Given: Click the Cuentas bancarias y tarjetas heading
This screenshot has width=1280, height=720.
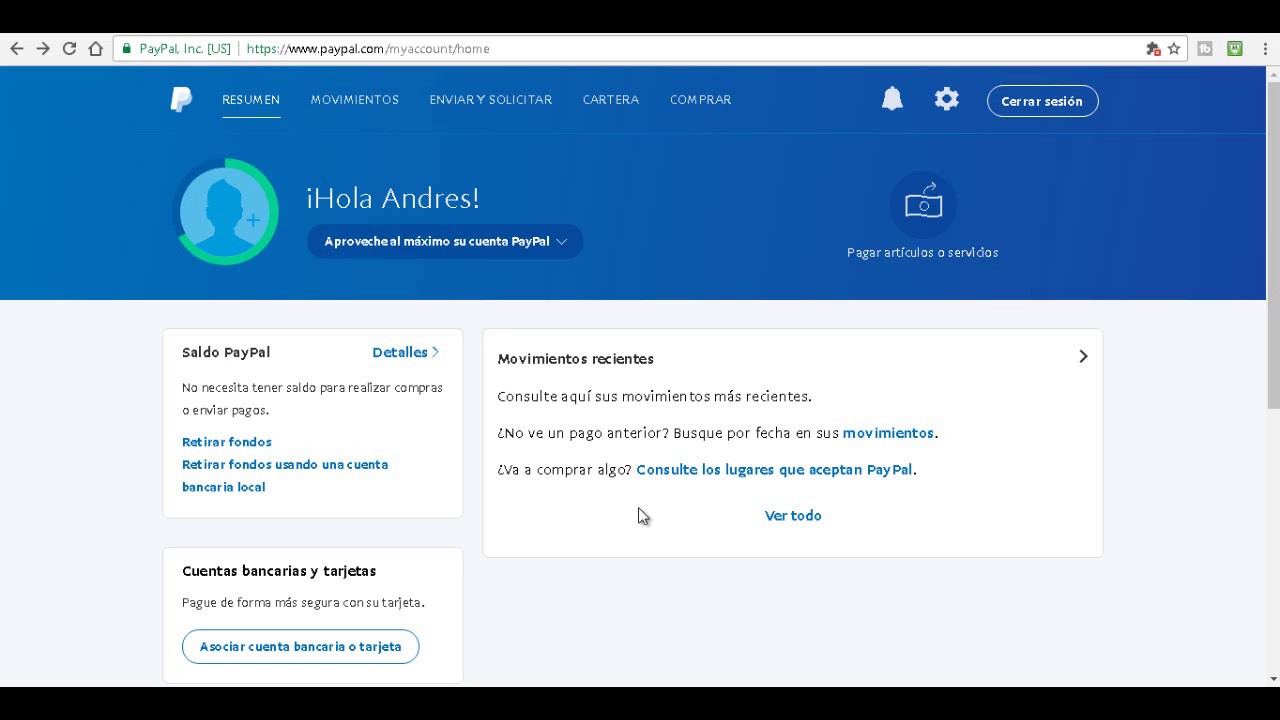Looking at the screenshot, I should pos(279,571).
